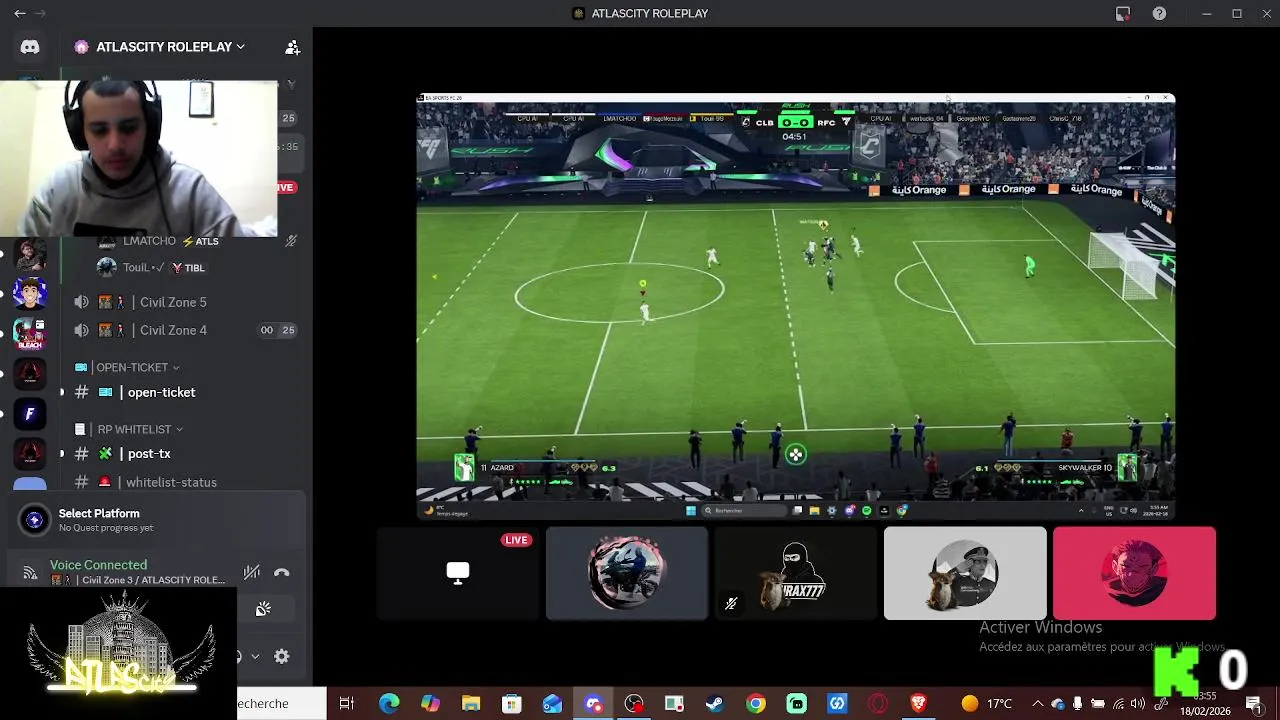
Task: Open Discord user settings gear
Action: 282,657
